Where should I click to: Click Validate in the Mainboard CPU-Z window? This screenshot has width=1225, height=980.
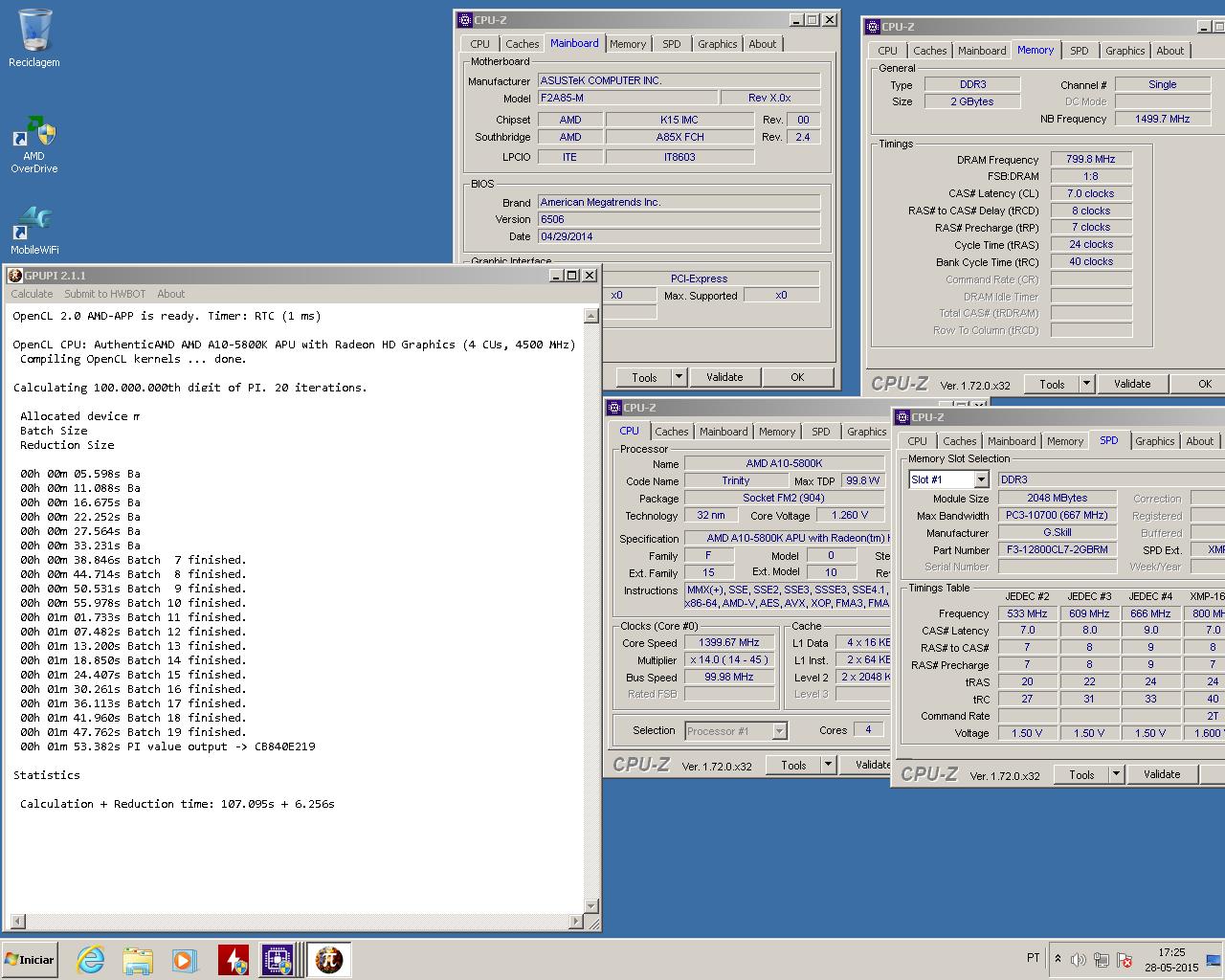click(724, 377)
